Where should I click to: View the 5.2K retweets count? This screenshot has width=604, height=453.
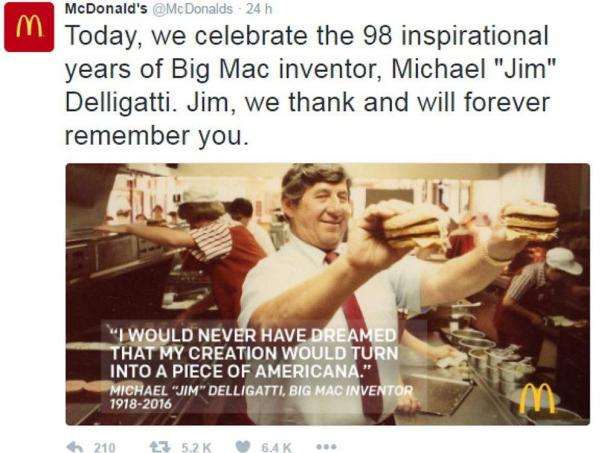196,447
